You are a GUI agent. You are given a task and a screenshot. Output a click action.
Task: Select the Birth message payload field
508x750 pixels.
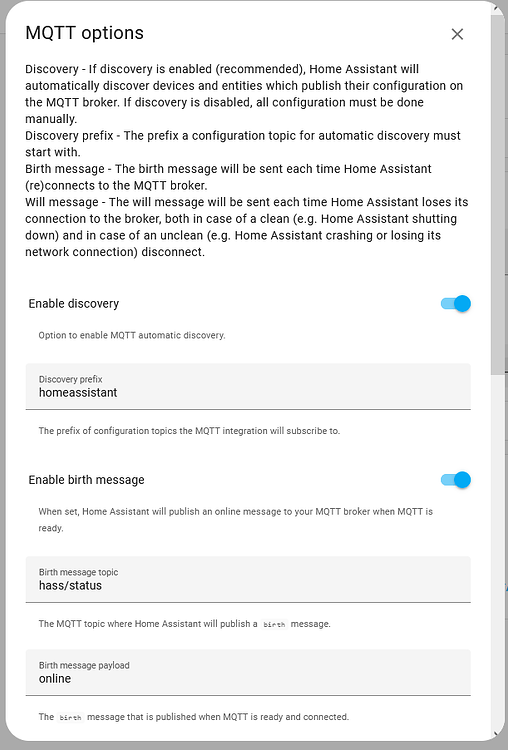point(248,673)
